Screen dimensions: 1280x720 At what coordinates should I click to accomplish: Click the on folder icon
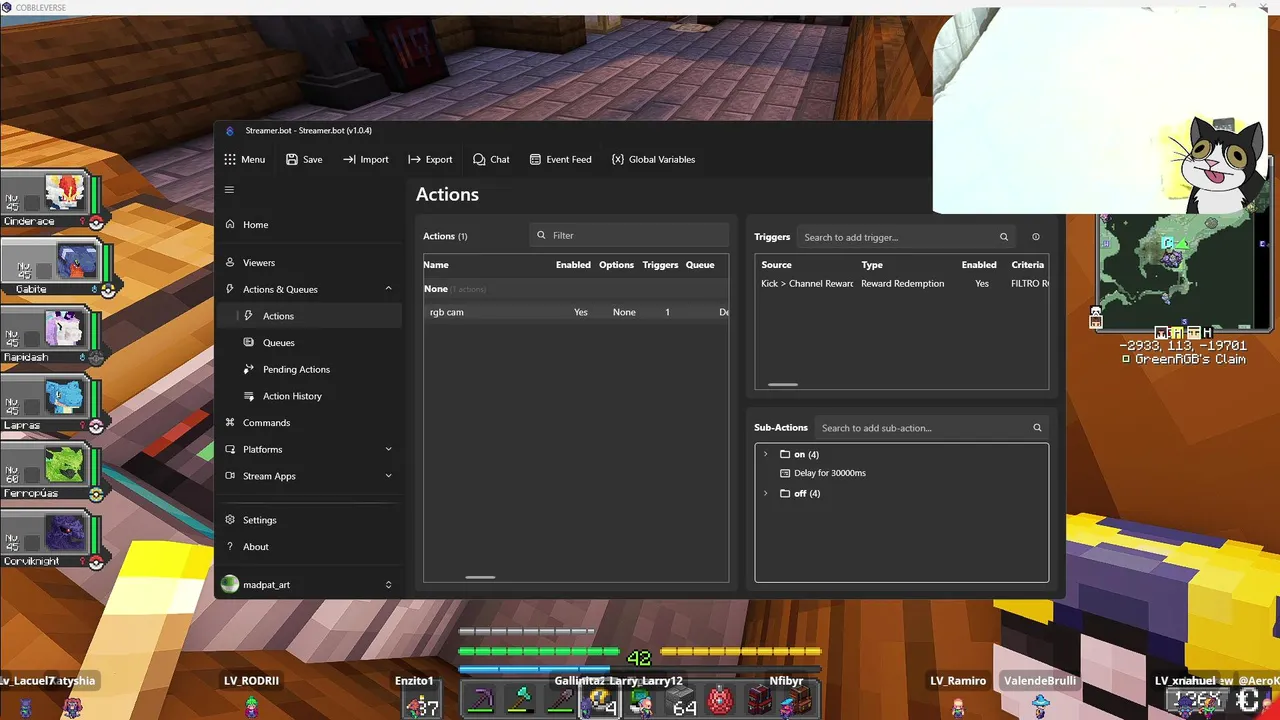(x=785, y=454)
